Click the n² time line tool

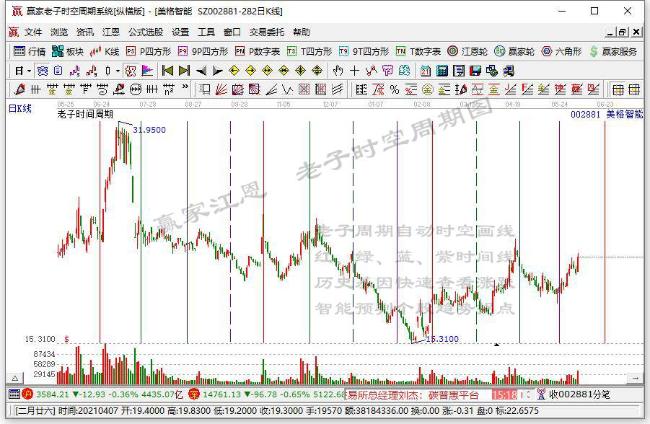(169, 89)
